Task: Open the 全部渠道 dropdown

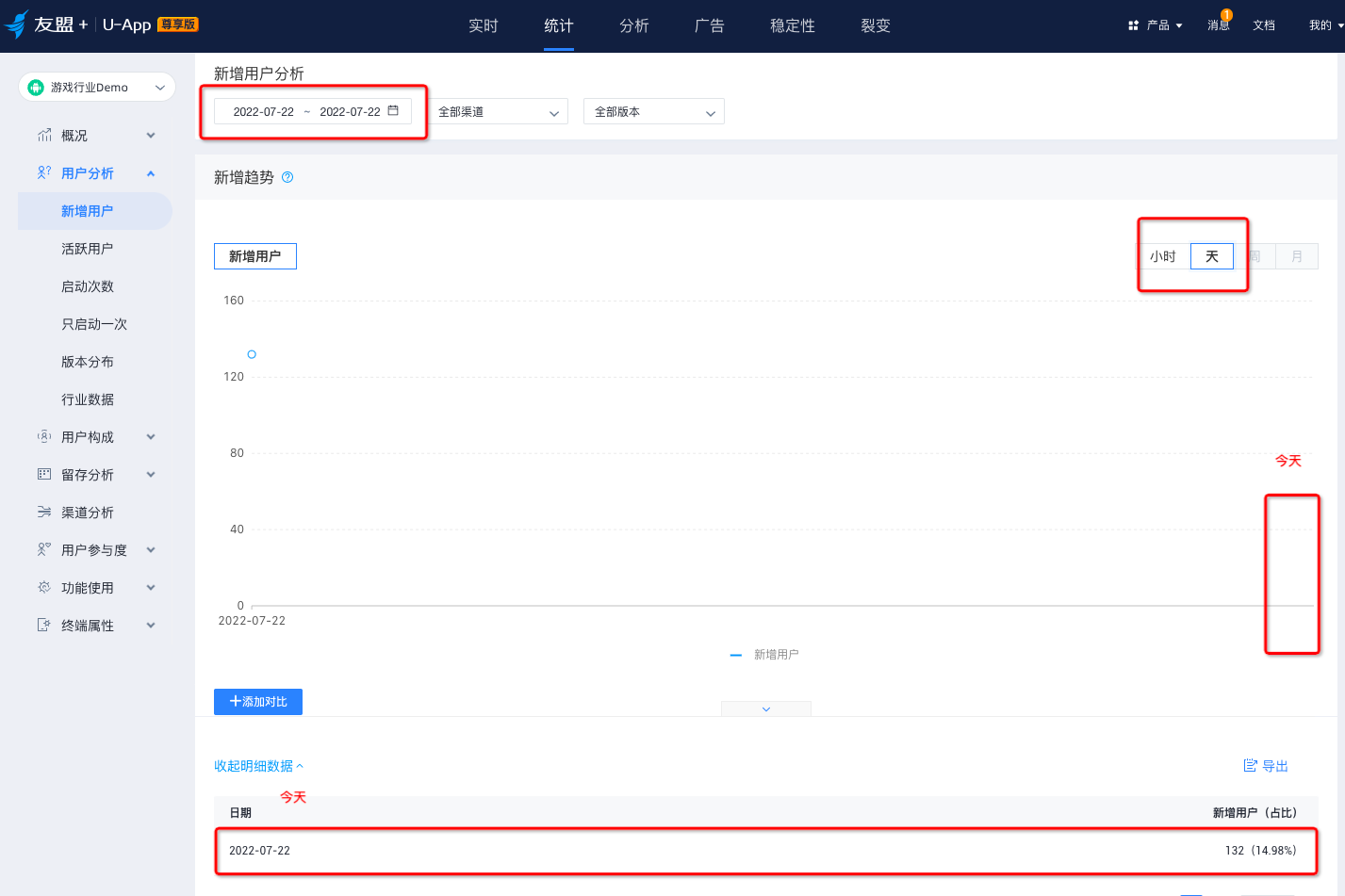Action: point(498,111)
